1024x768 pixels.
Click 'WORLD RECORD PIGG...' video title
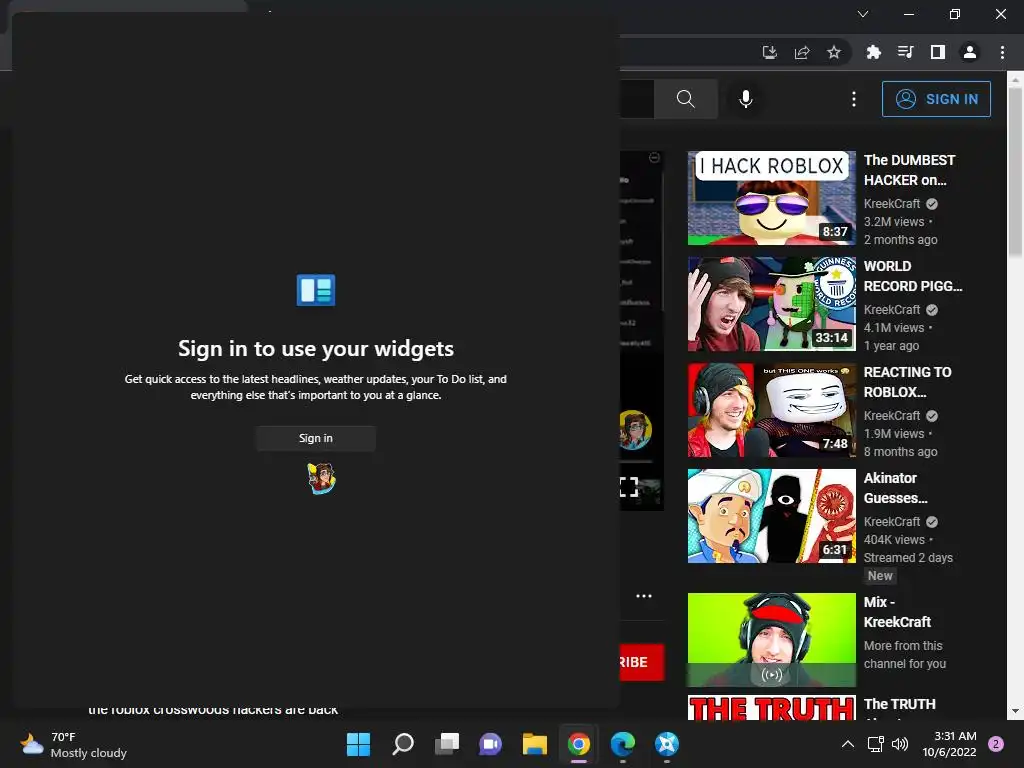pos(913,276)
